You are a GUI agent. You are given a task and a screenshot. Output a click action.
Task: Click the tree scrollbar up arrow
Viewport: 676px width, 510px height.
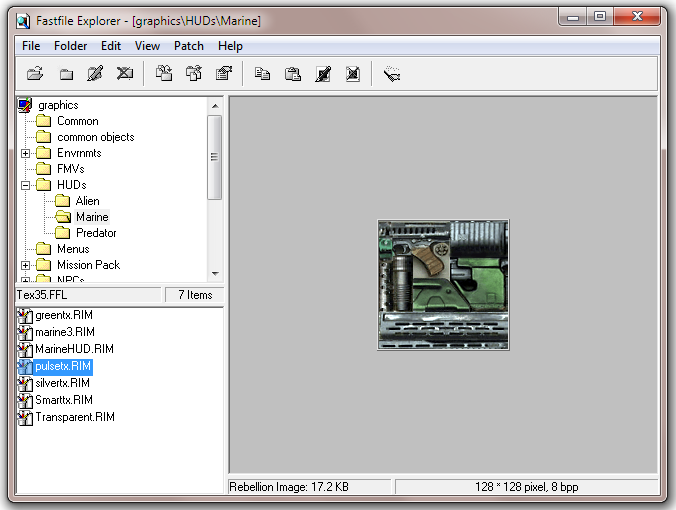(x=215, y=106)
